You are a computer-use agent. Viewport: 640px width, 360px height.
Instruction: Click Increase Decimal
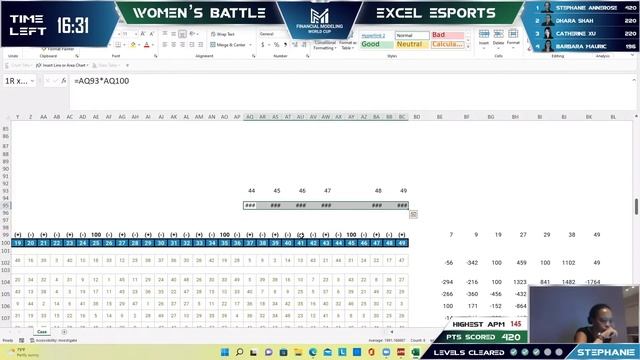(x=295, y=45)
